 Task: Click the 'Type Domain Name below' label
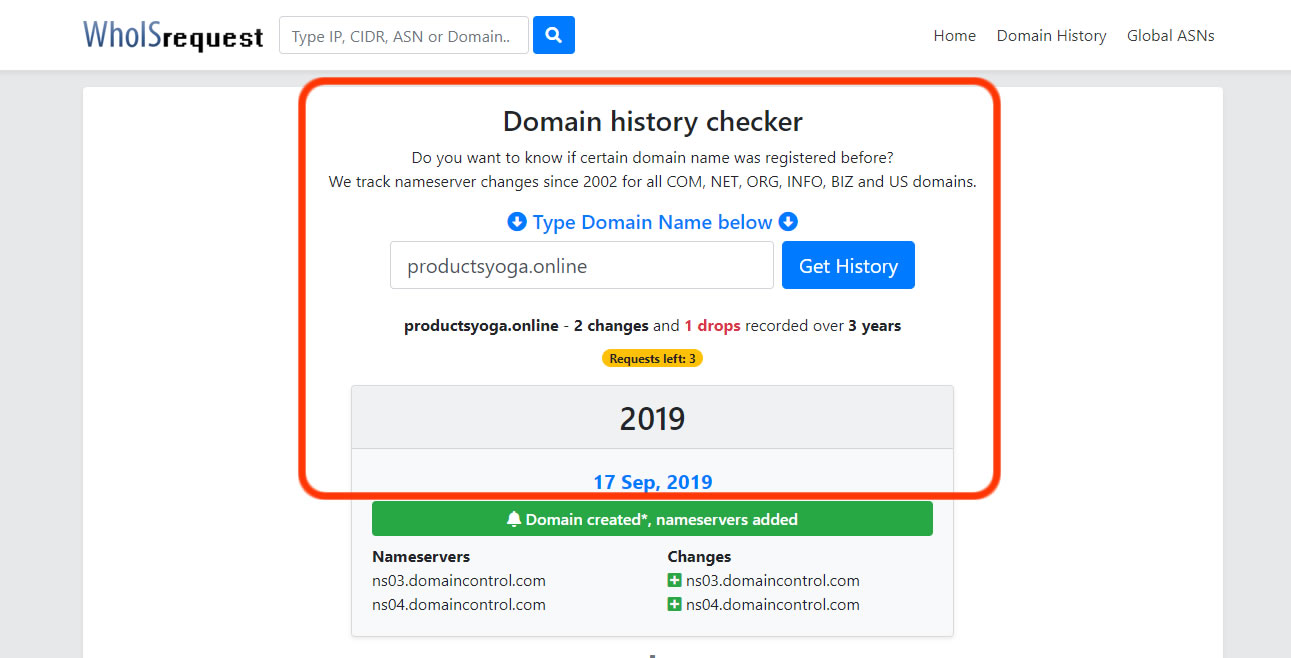click(652, 222)
